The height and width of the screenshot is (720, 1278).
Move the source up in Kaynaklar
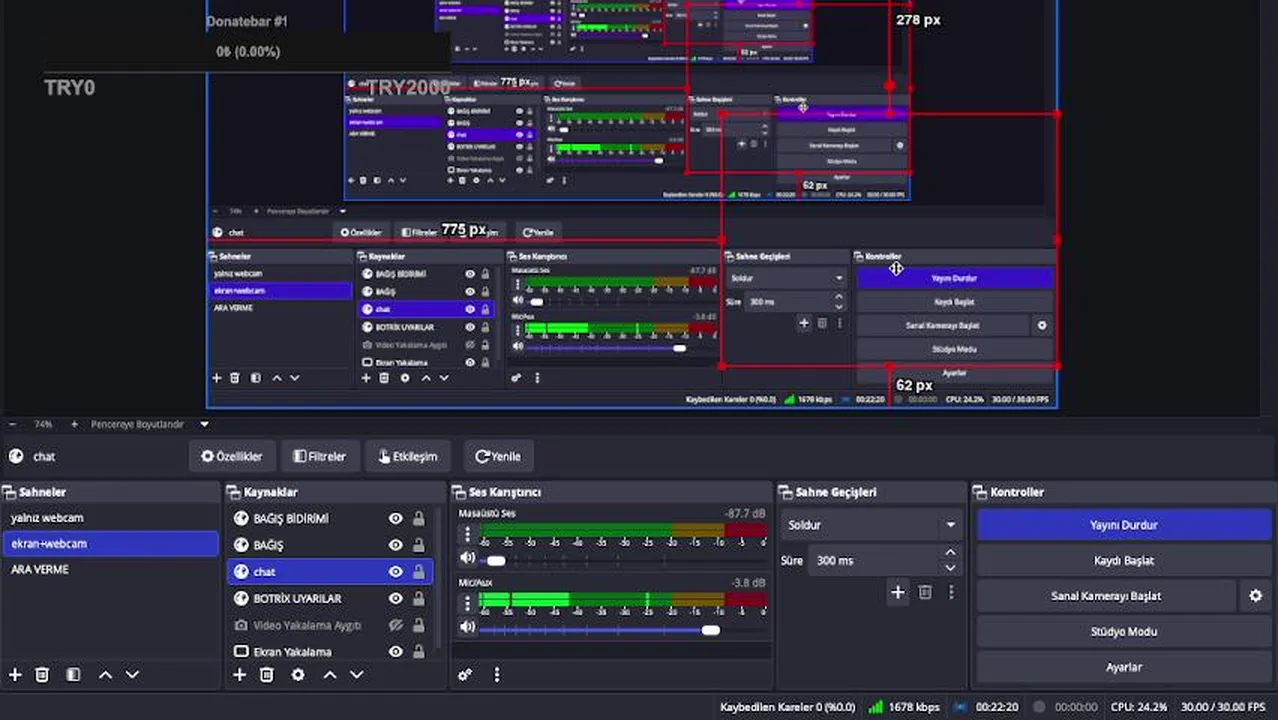[x=330, y=675]
